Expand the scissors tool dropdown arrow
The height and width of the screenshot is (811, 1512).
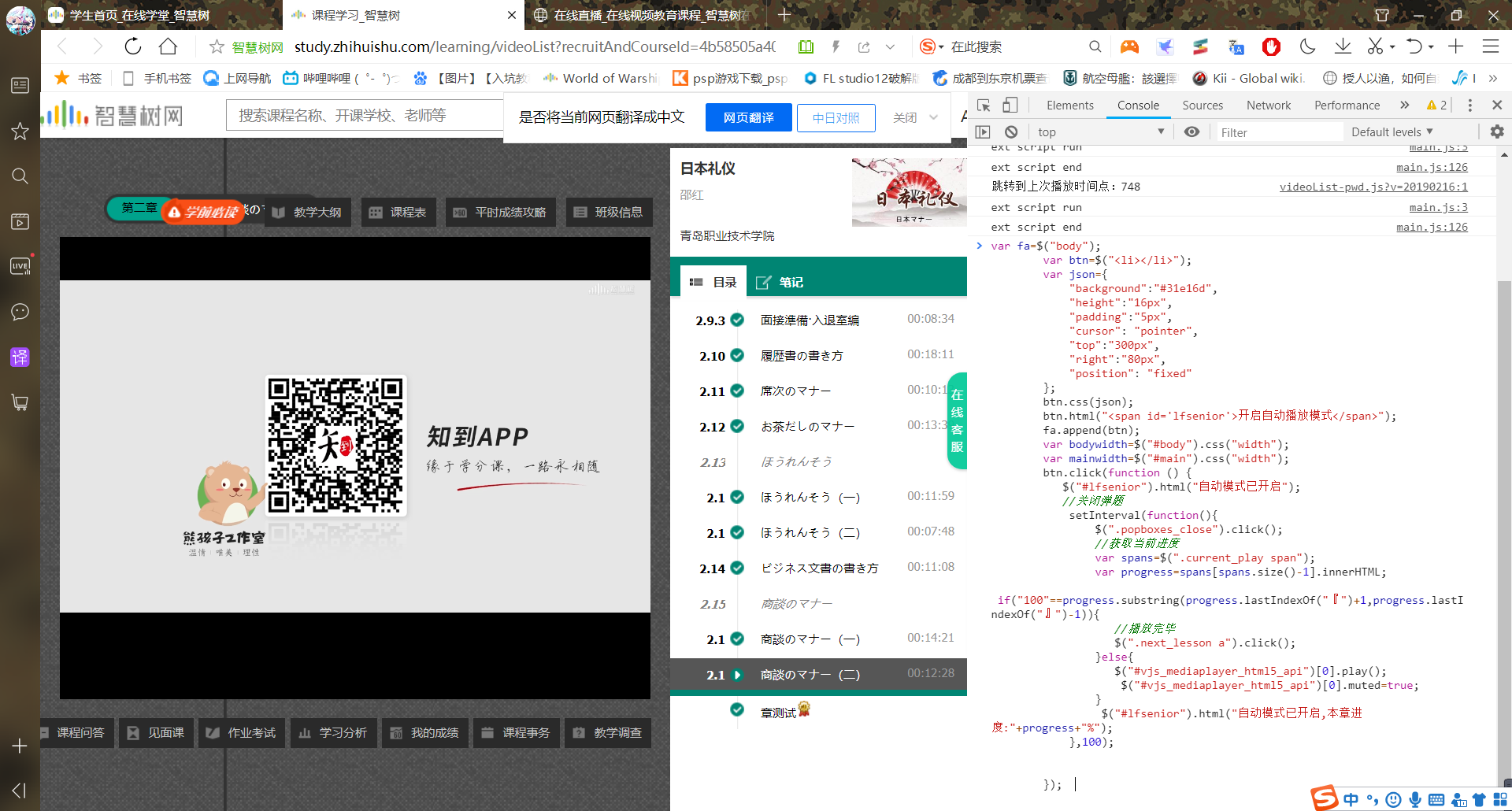pyautogui.click(x=1392, y=47)
